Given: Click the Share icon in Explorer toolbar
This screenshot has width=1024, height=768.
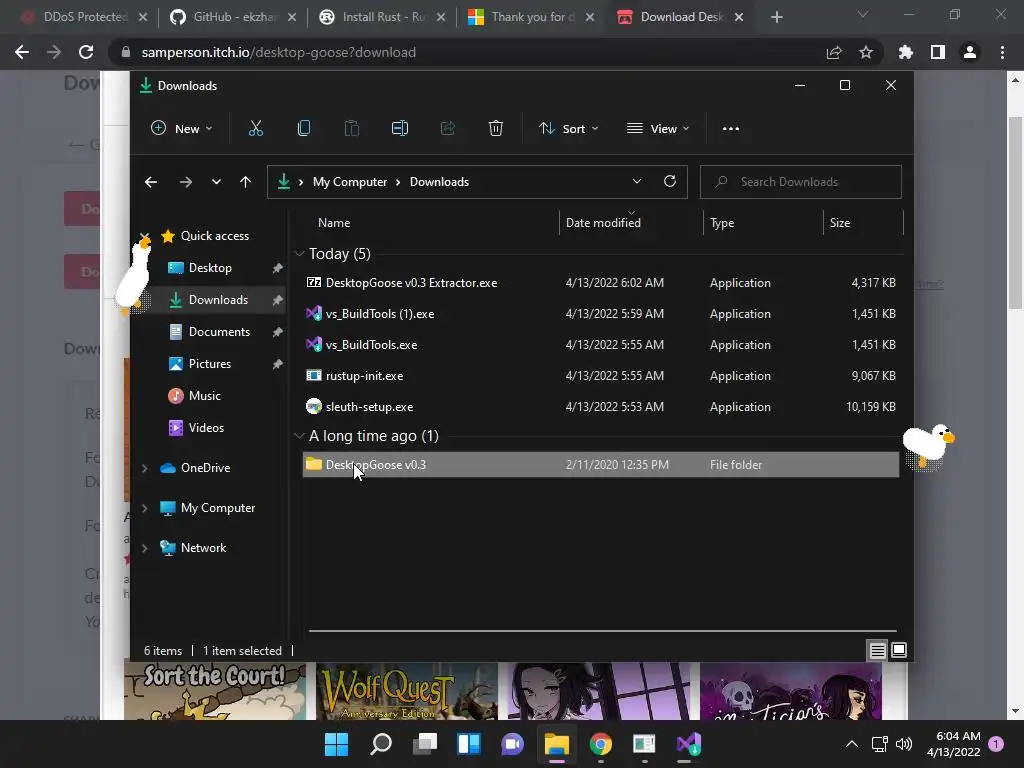Looking at the screenshot, I should point(447,129).
